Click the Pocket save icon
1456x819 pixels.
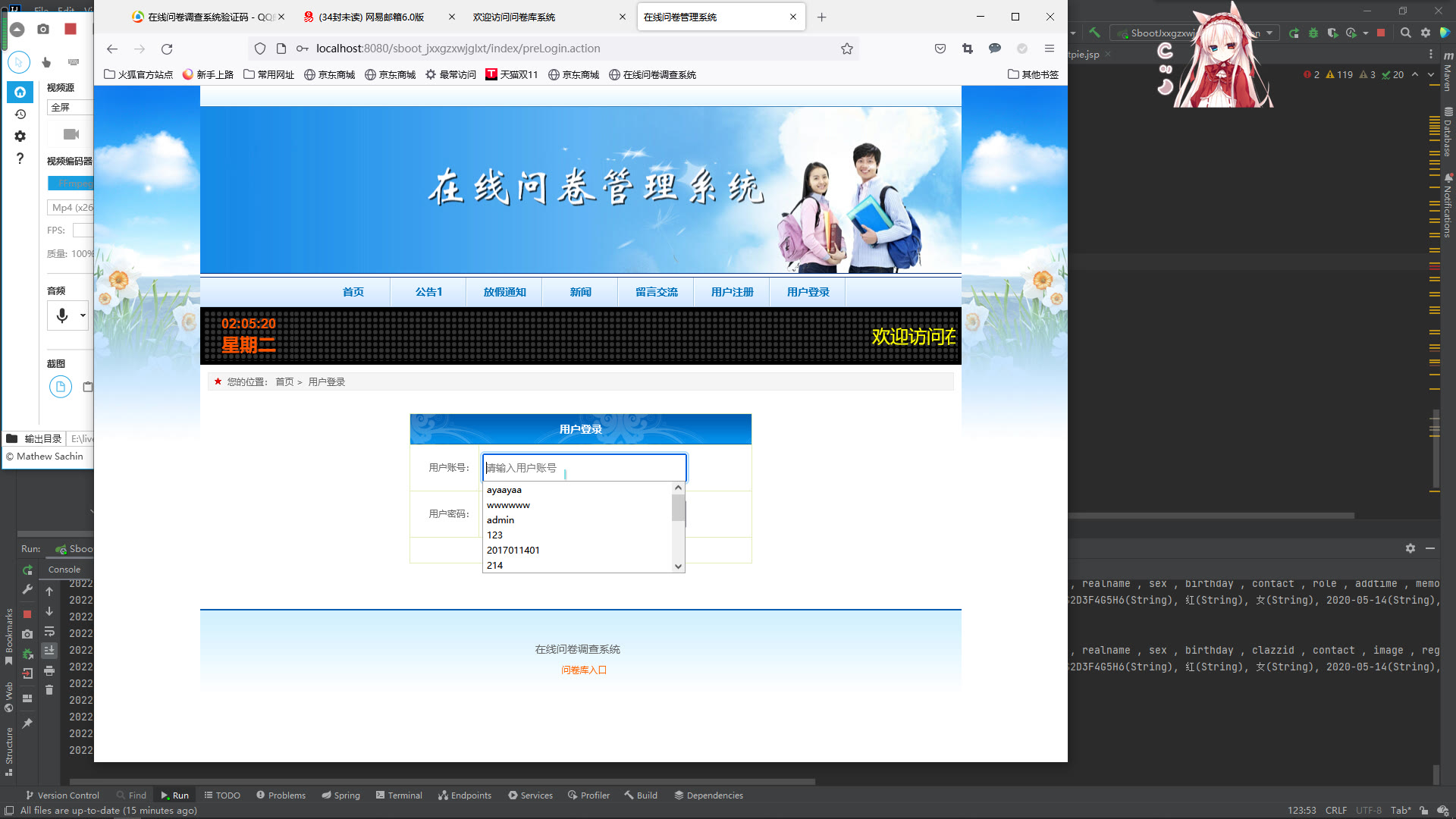pyautogui.click(x=940, y=49)
